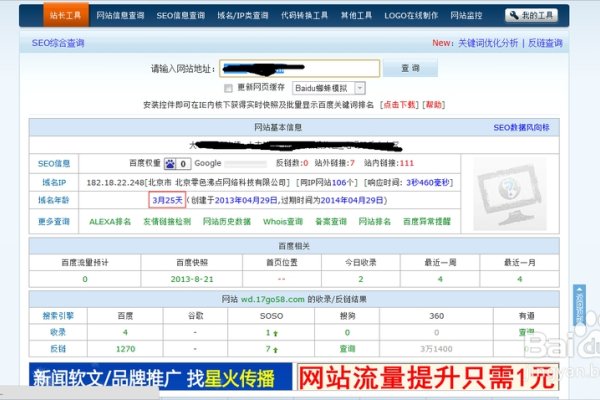
Task: Open the 反链查询 link
Action: [x=545, y=43]
